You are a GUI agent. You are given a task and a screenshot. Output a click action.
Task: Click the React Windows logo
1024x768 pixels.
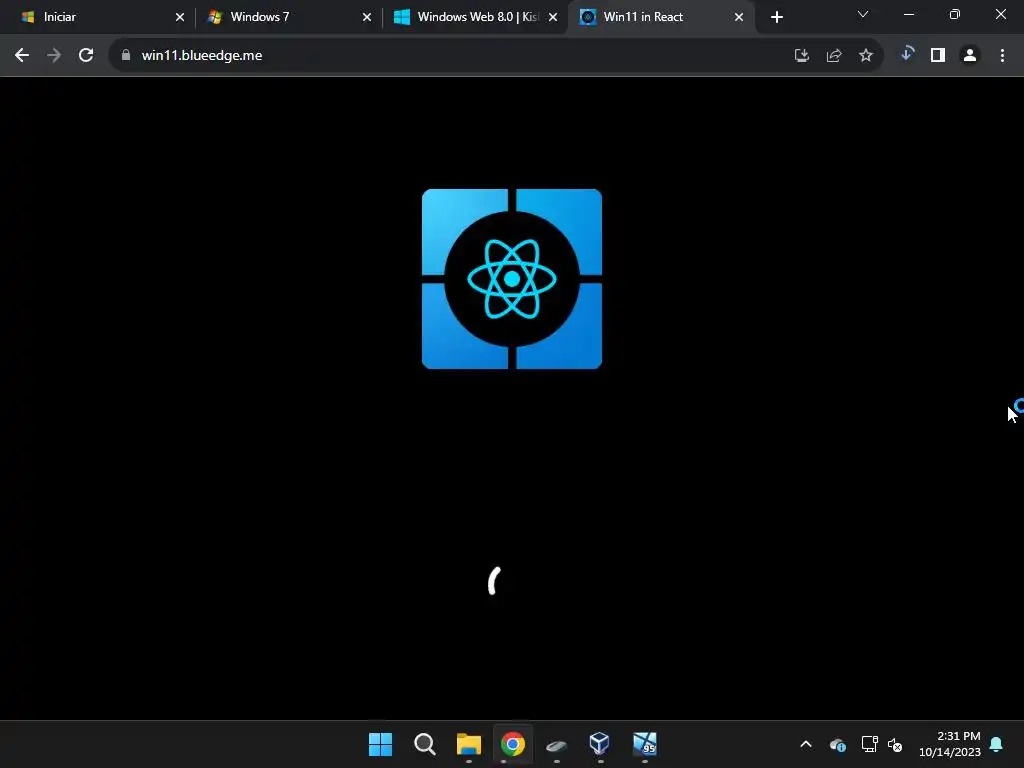tap(512, 279)
